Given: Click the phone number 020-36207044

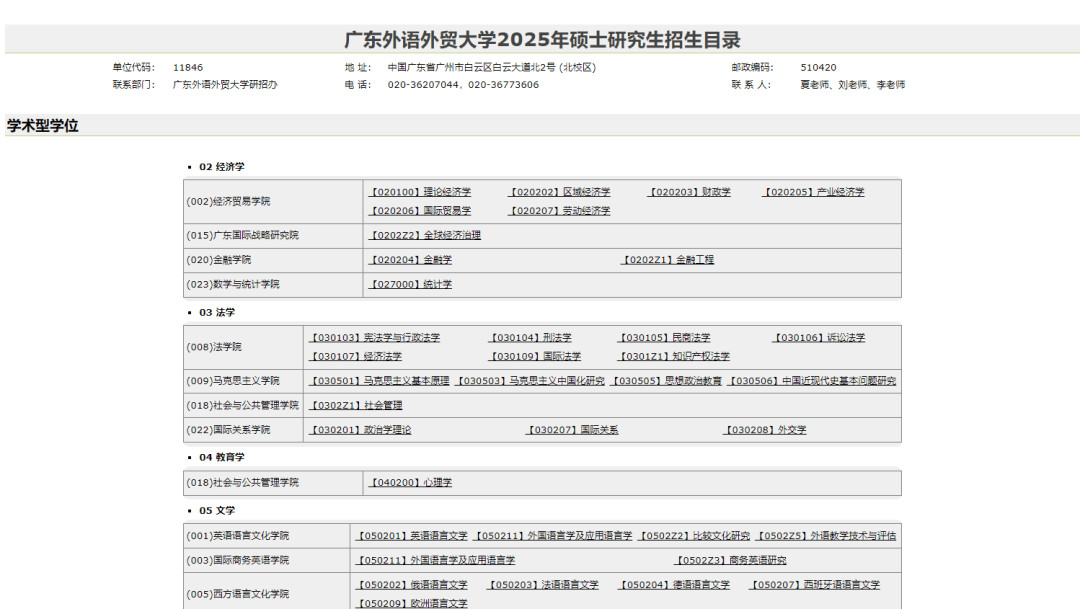Looking at the screenshot, I should coord(423,85).
